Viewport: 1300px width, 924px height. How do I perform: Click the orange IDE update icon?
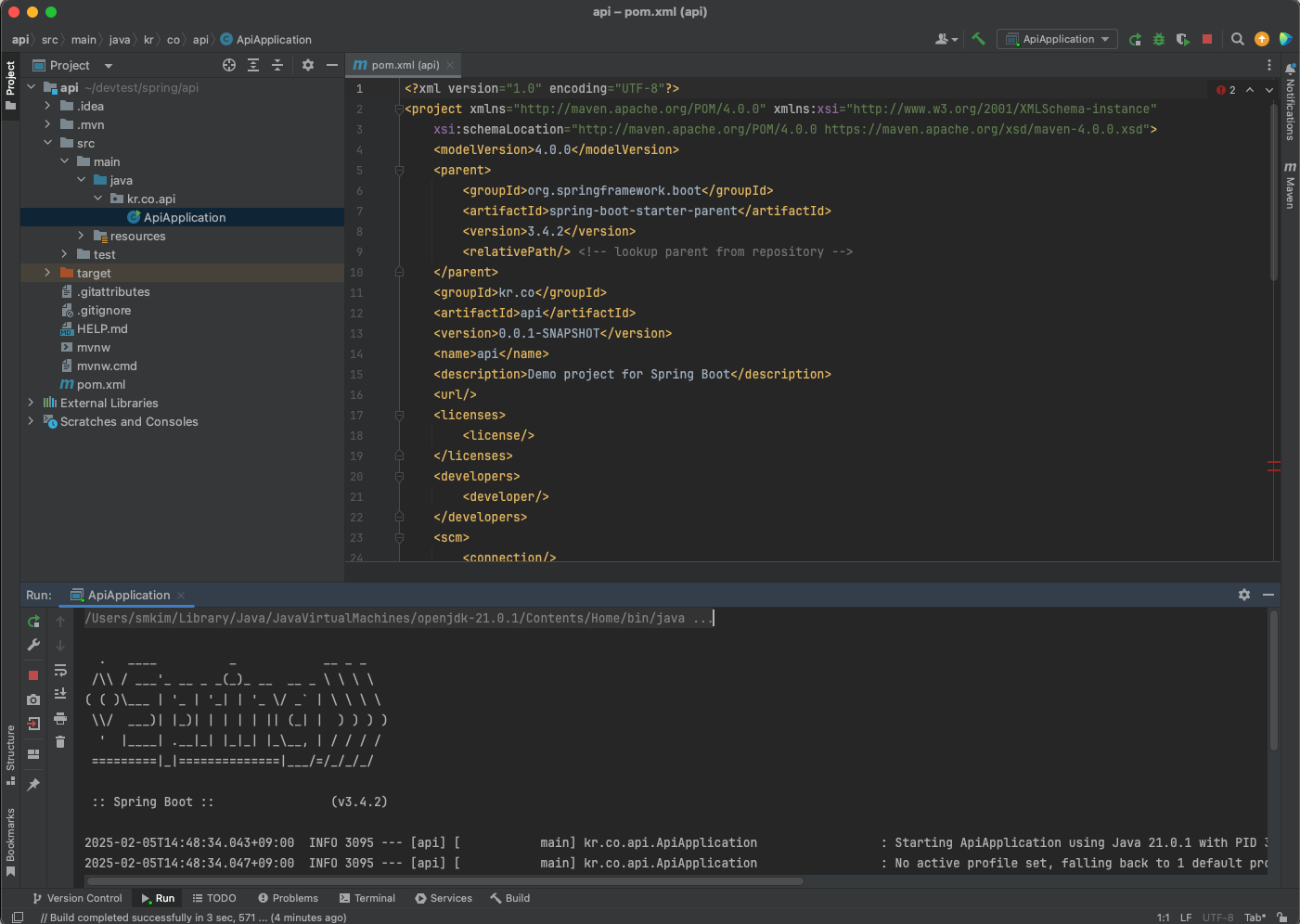point(1262,39)
